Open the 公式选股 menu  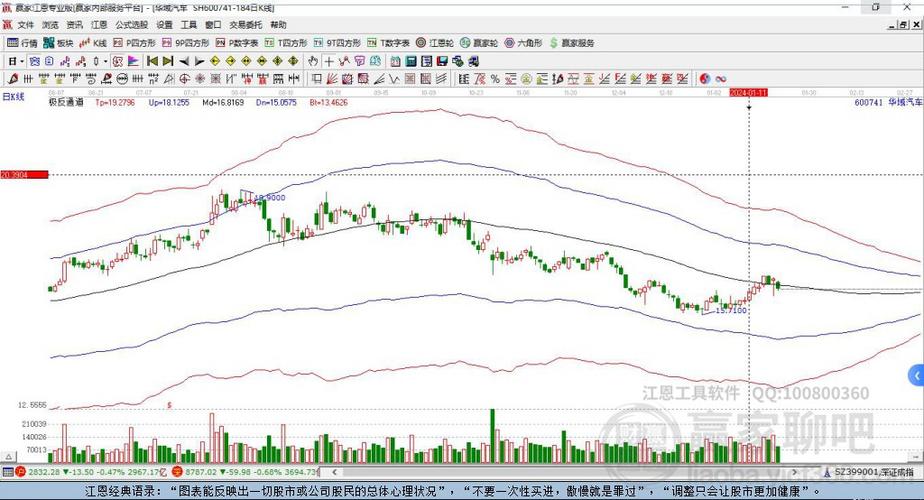tap(131, 25)
